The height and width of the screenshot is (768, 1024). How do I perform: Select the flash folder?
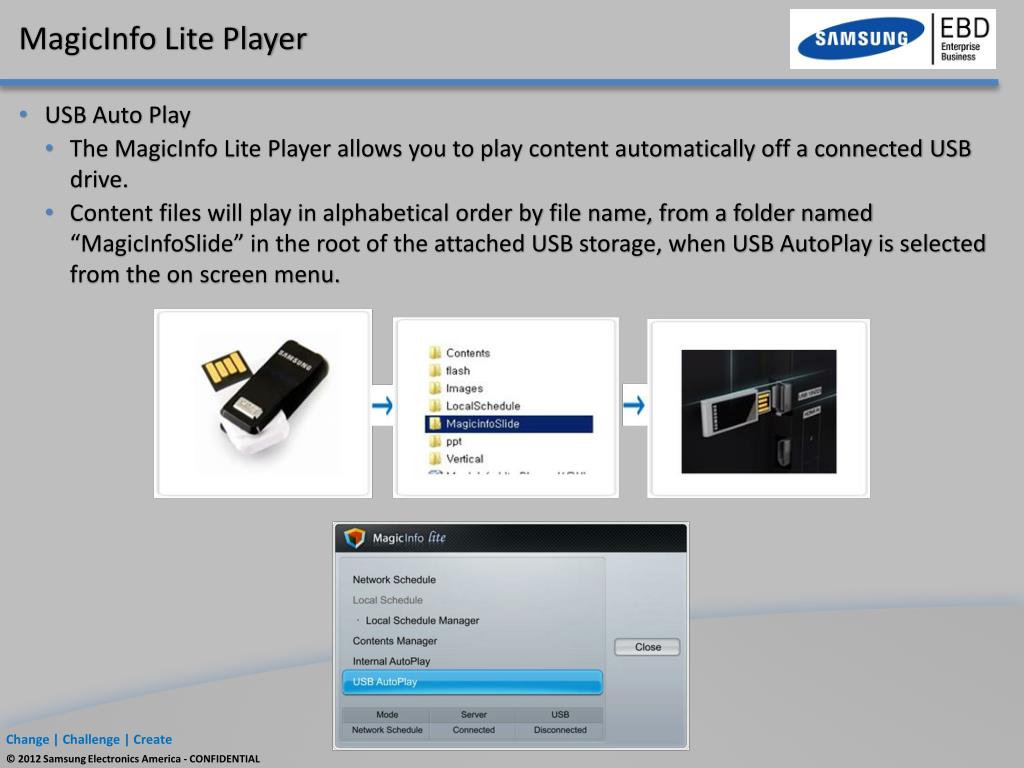coord(450,370)
